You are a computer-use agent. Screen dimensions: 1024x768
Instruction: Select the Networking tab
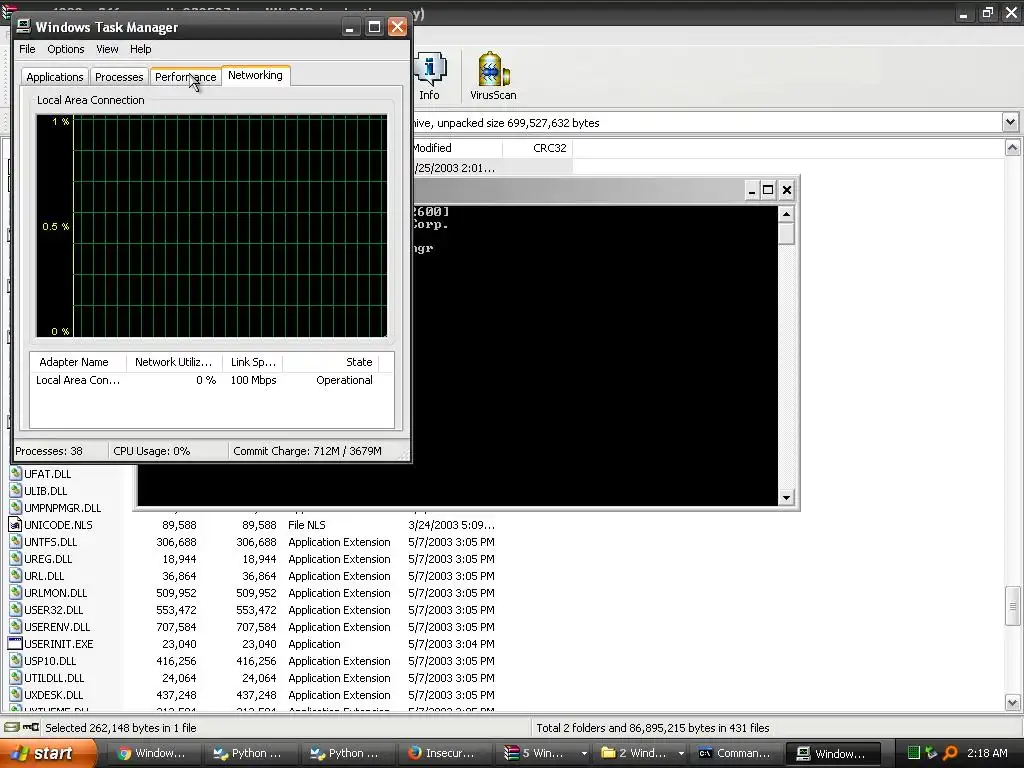[255, 75]
